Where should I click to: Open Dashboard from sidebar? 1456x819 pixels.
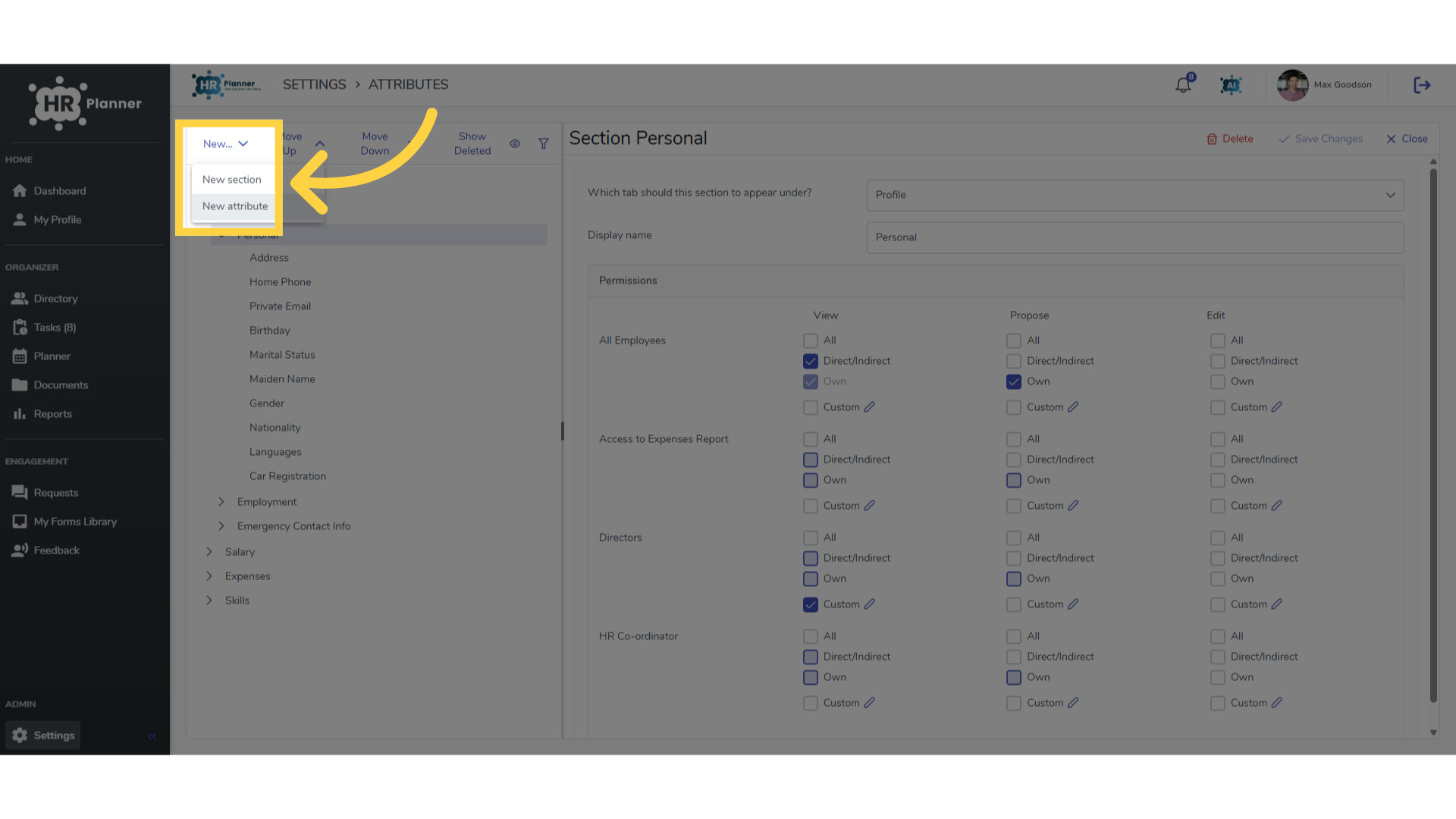pyautogui.click(x=49, y=191)
